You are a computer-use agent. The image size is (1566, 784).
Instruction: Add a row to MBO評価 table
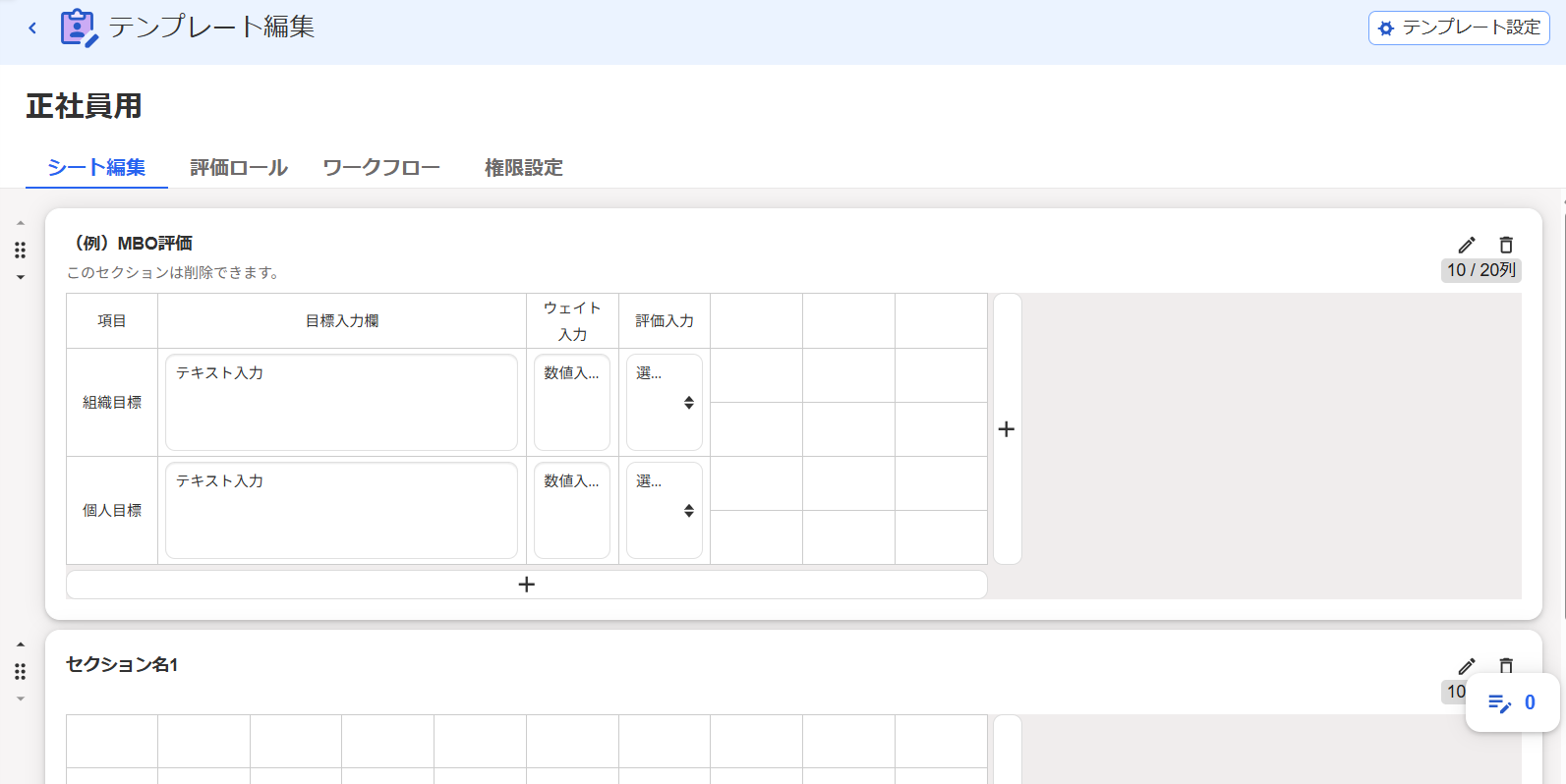pyautogui.click(x=527, y=585)
